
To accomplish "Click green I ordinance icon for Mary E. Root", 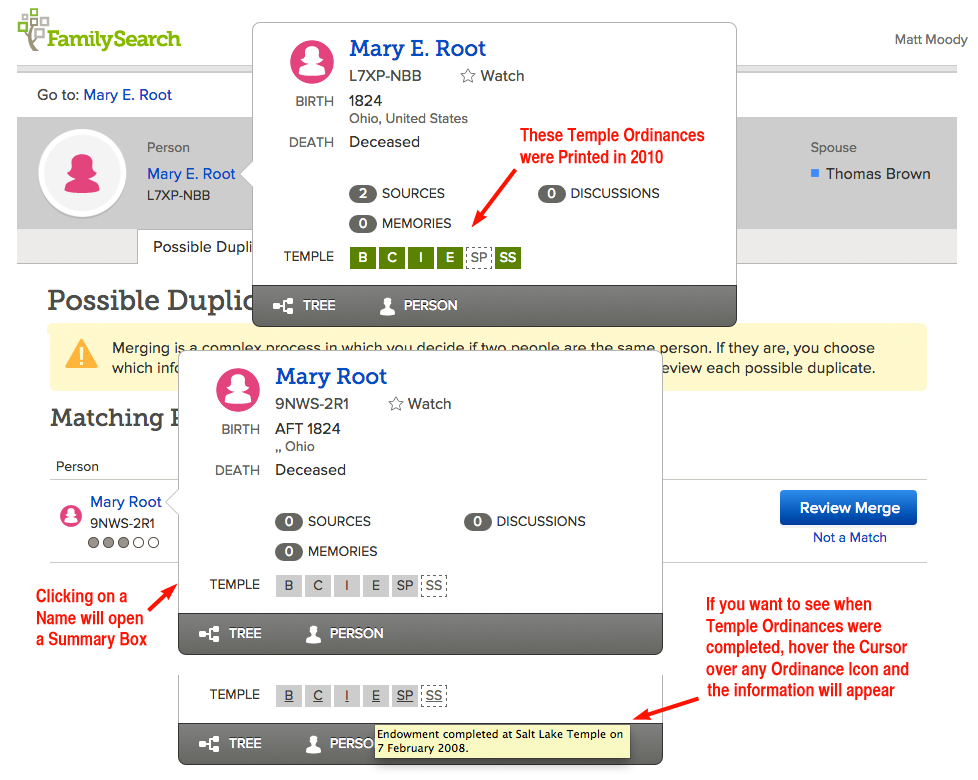I will click(421, 258).
